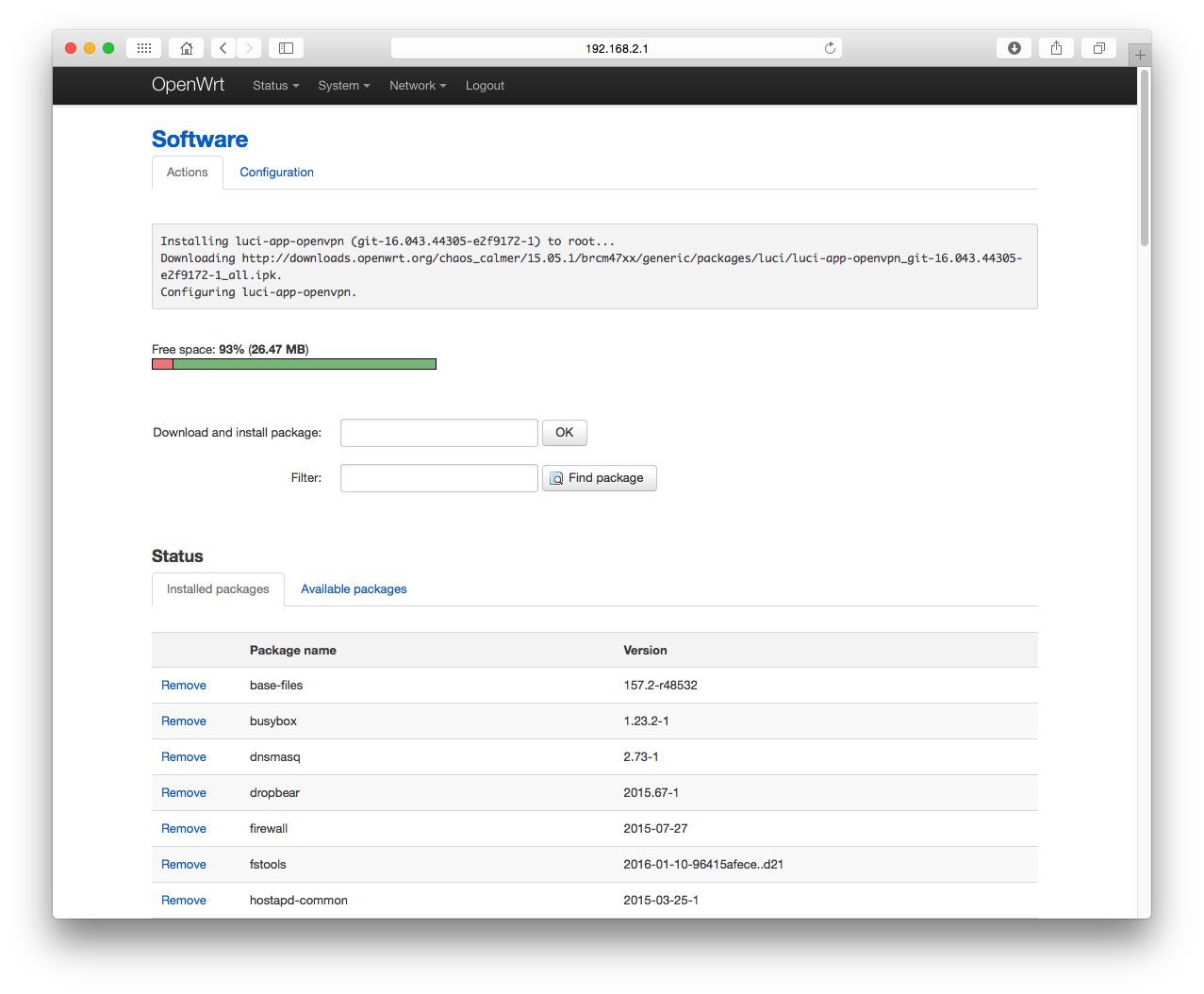Remove the dropbear package

pos(184,793)
